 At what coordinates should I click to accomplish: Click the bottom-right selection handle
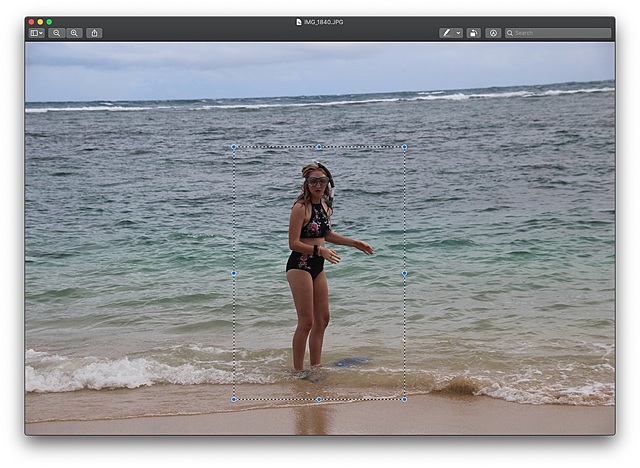[x=404, y=399]
